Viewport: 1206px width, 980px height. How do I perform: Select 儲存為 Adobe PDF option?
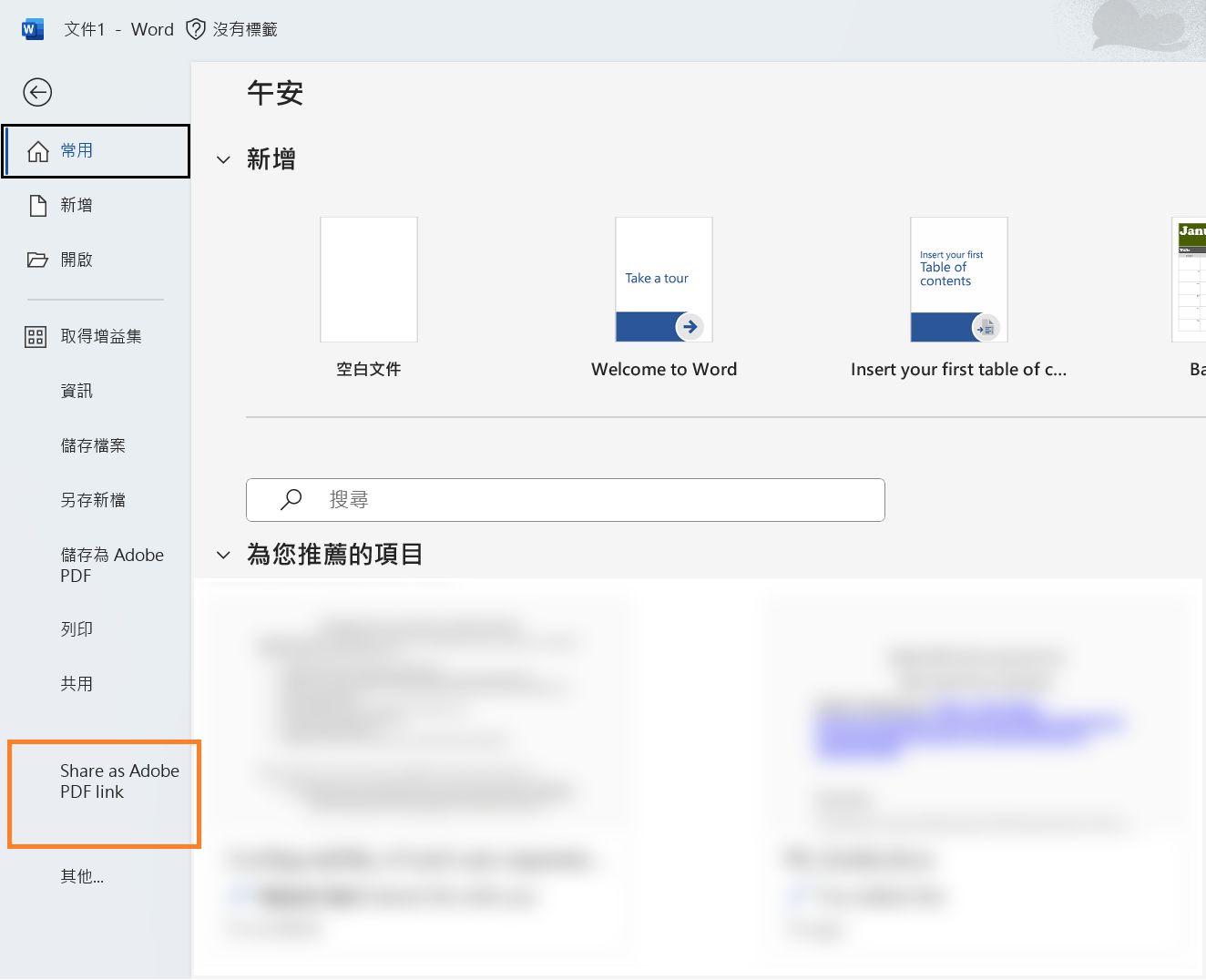111,565
